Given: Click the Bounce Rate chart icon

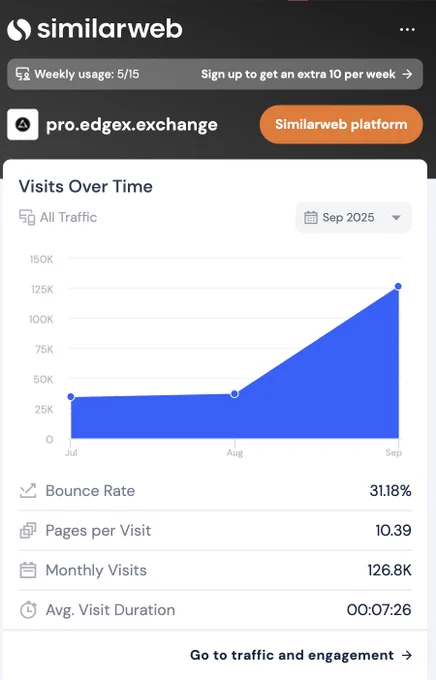Looking at the screenshot, I should tap(28, 490).
